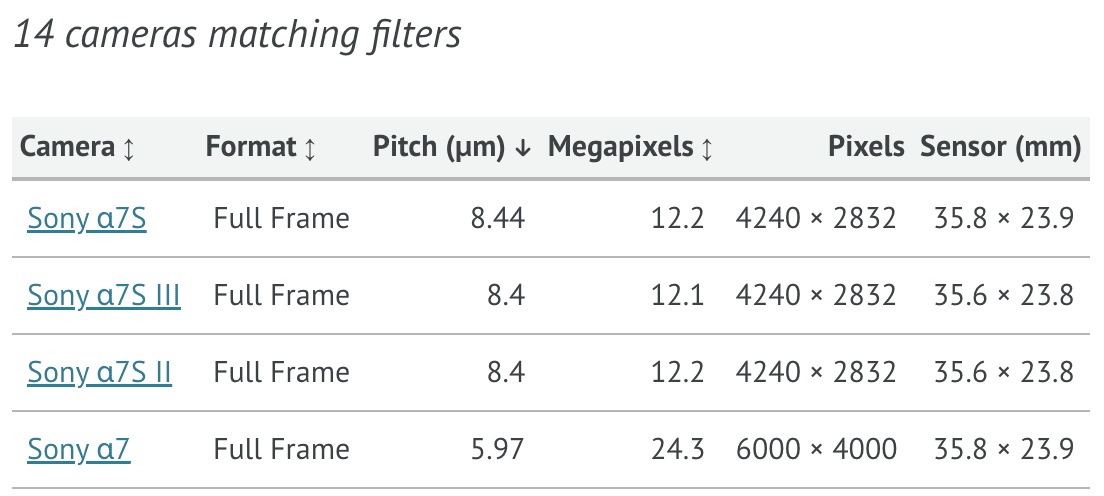Click the 8.44 pitch value cell
This screenshot has width=1104, height=496.
point(498,218)
